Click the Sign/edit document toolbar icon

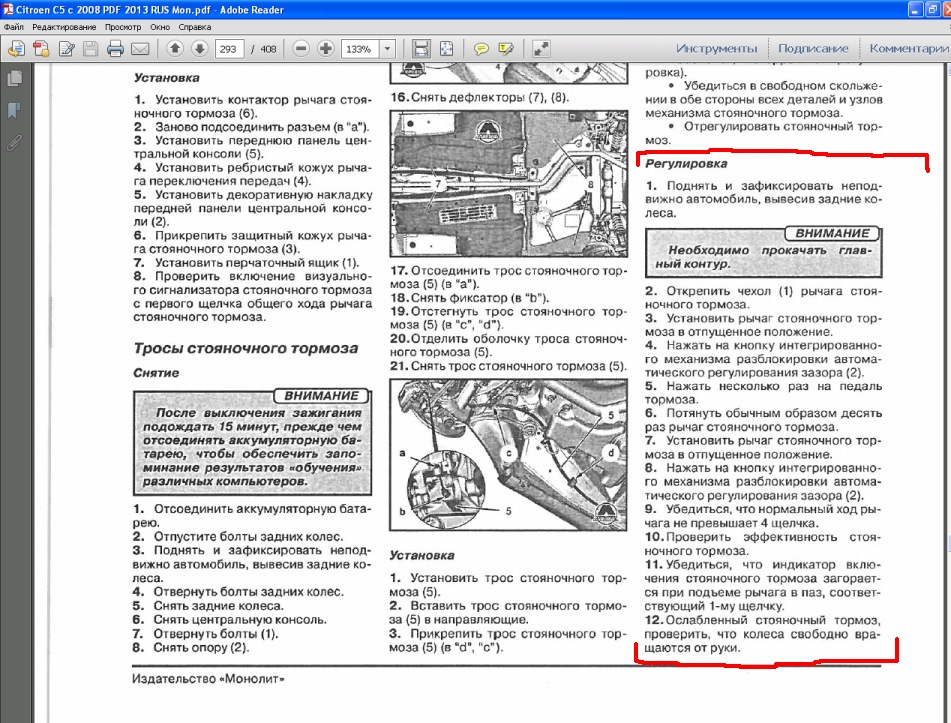pos(66,49)
